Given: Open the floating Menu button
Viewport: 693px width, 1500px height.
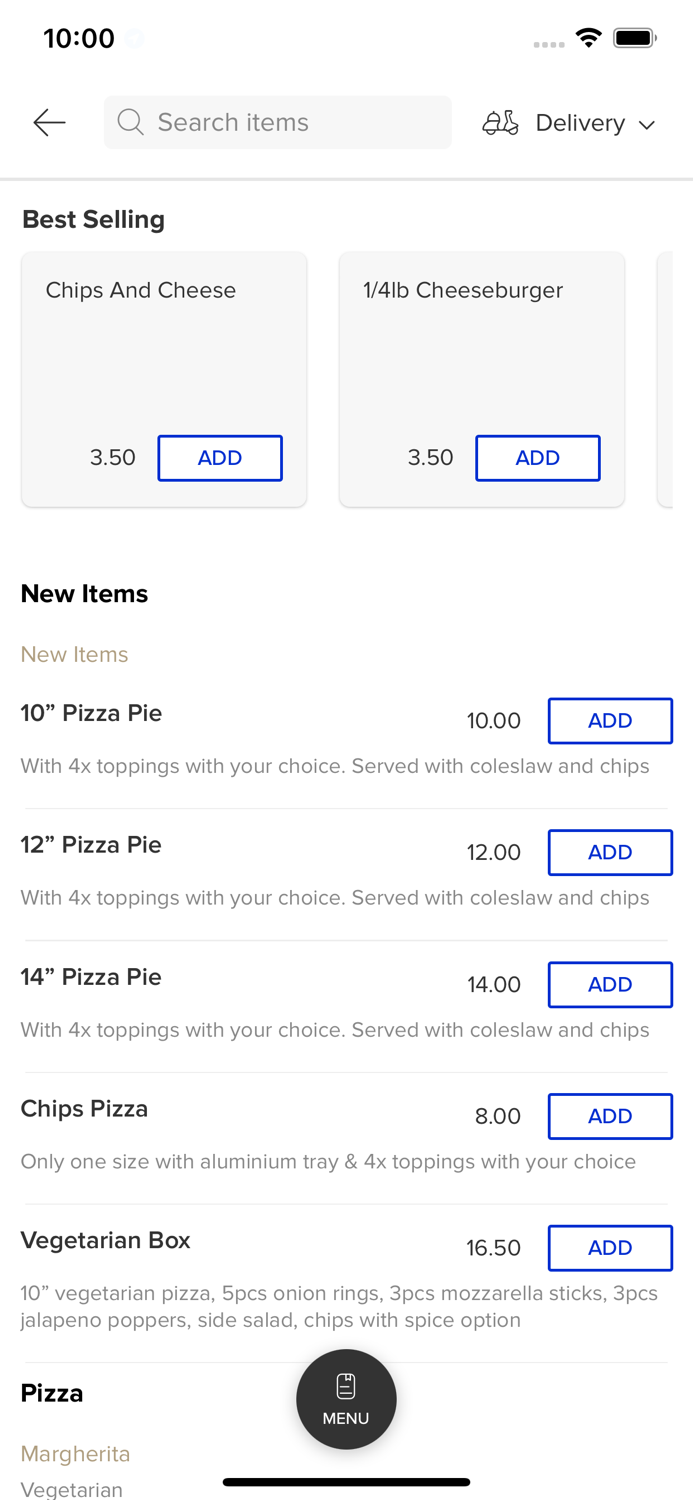Looking at the screenshot, I should pos(346,1399).
